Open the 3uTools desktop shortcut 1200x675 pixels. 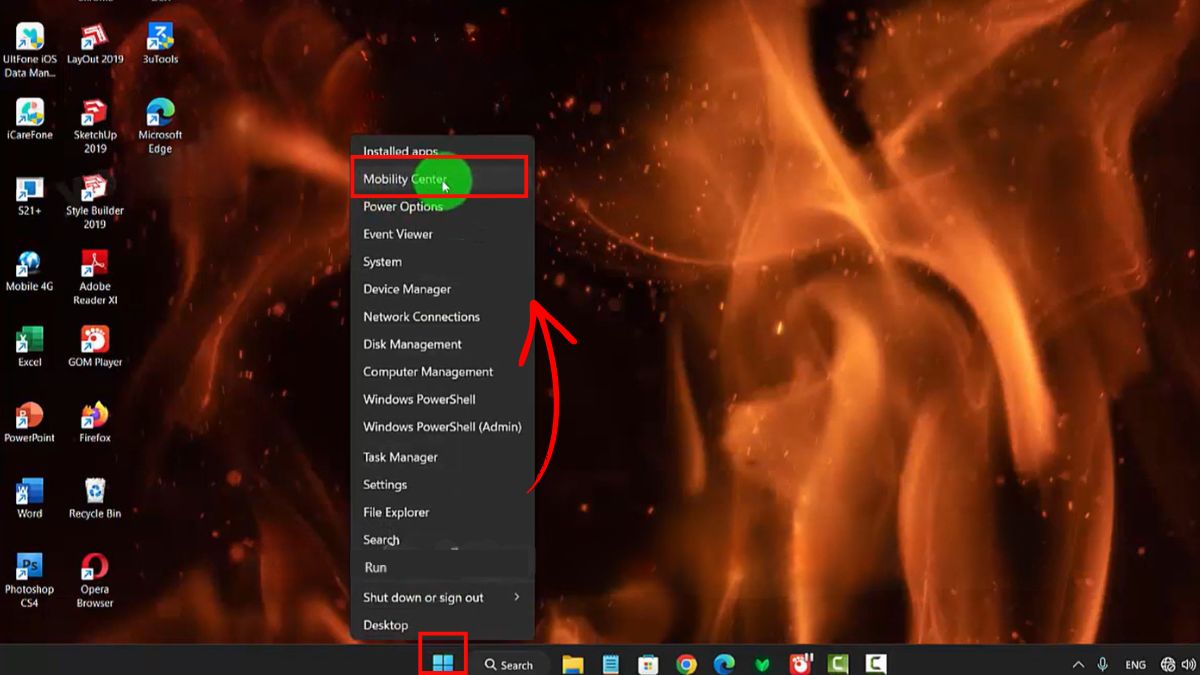click(160, 44)
